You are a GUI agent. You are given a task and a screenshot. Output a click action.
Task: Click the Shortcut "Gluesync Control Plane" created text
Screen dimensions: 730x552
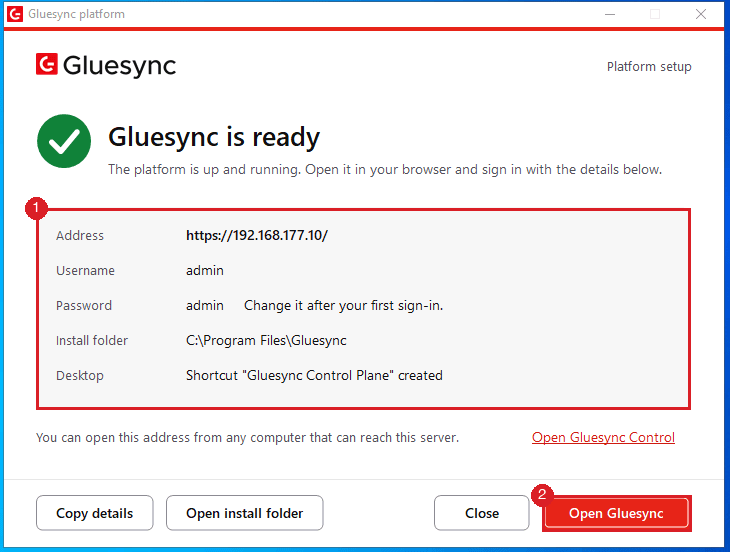[x=314, y=376]
